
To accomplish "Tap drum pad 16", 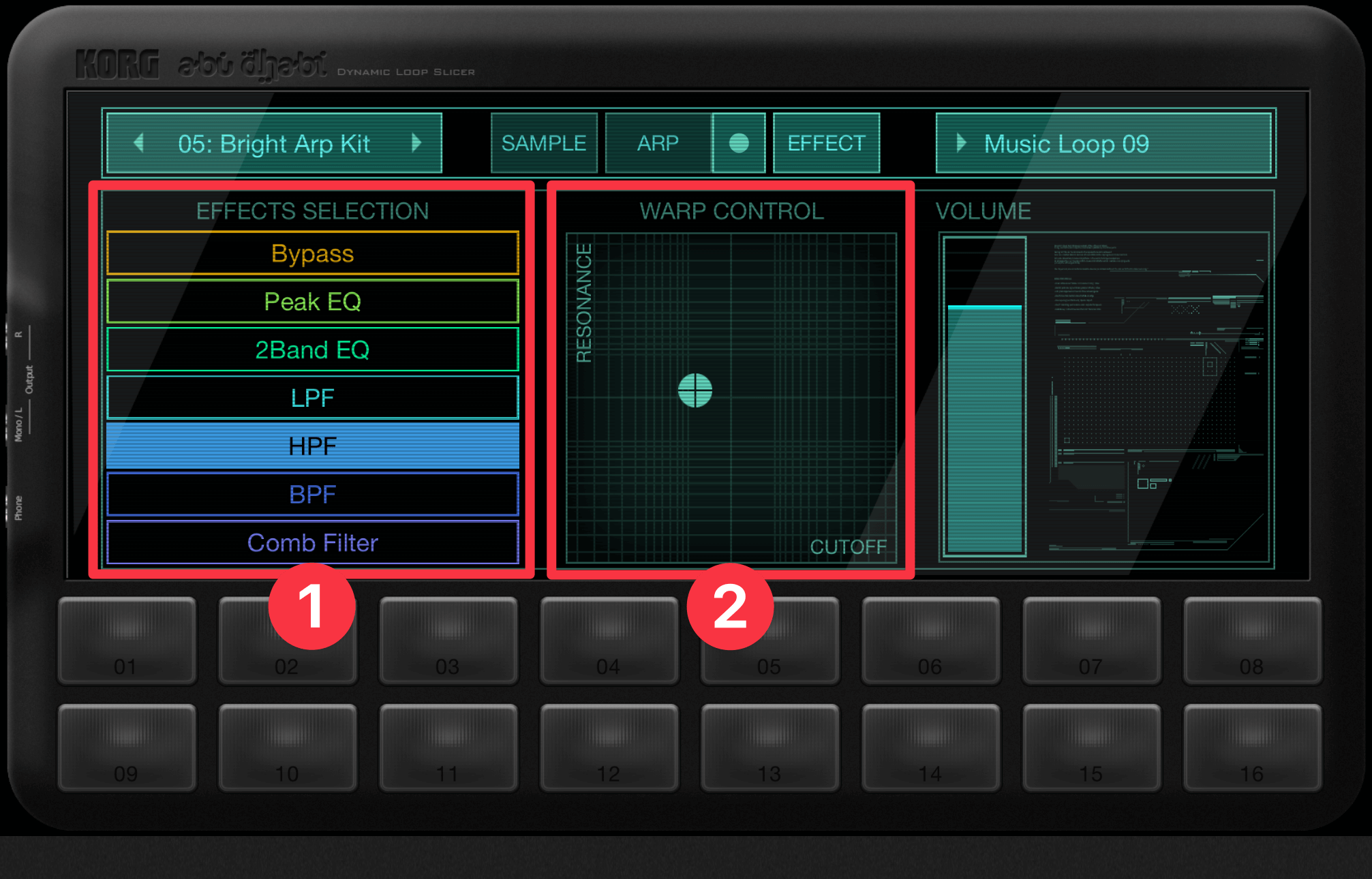I will point(1252,747).
